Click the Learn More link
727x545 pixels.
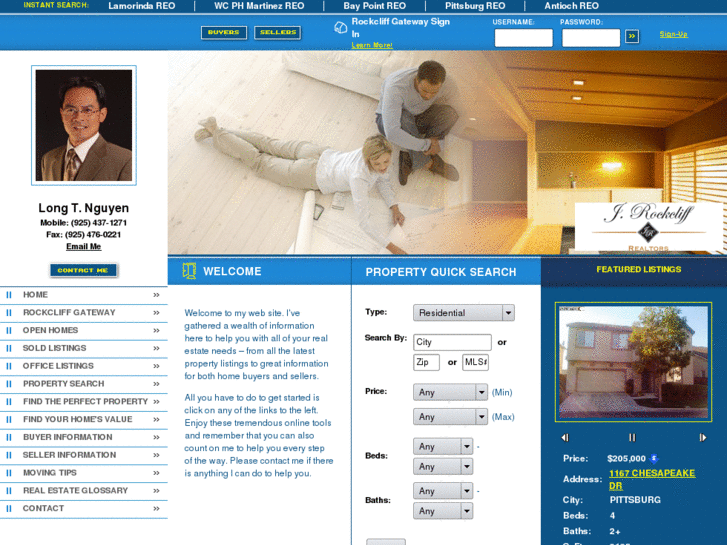coord(372,45)
